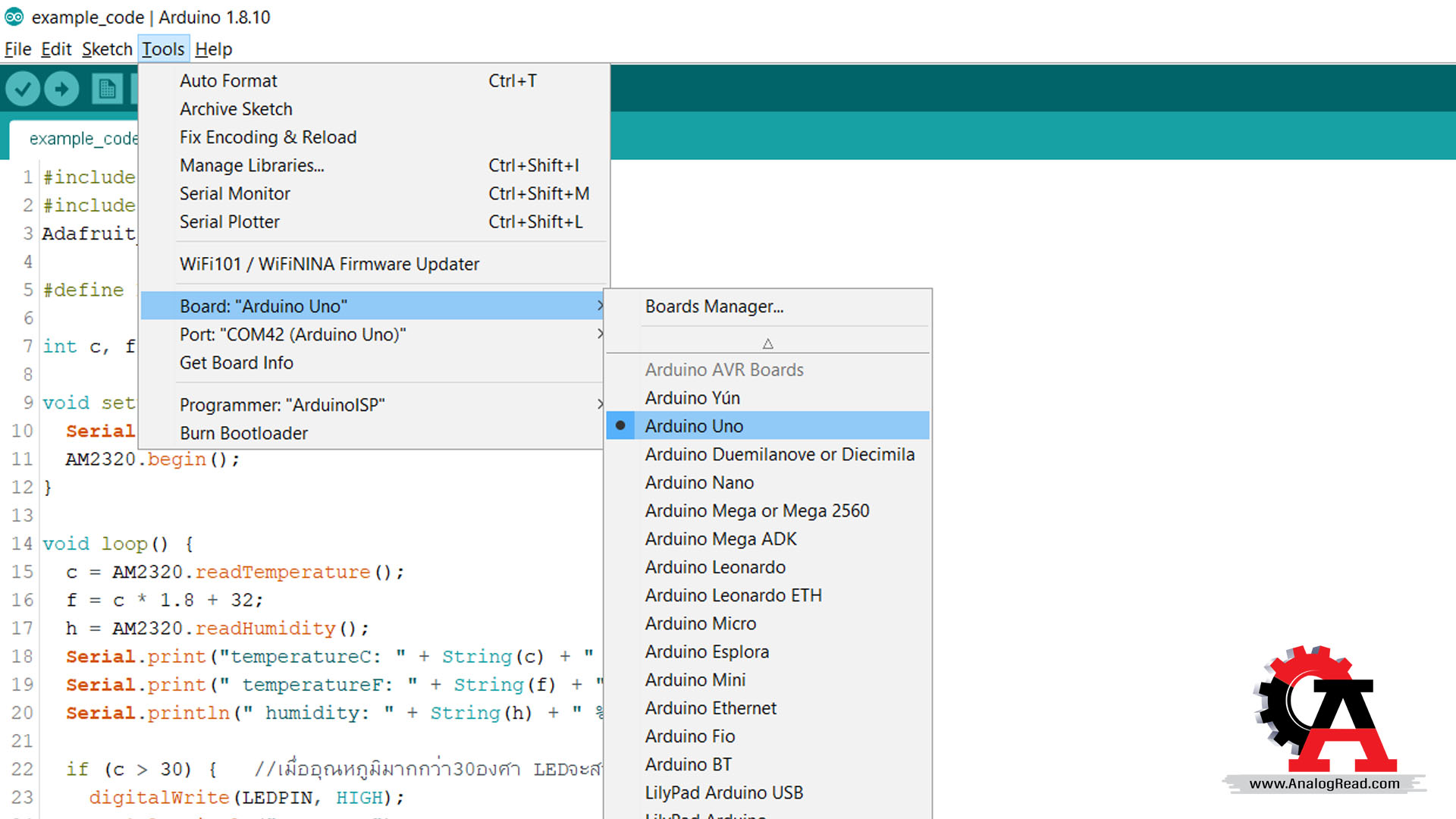
Task: Select Arduino Mega ADK board
Action: pos(767,538)
